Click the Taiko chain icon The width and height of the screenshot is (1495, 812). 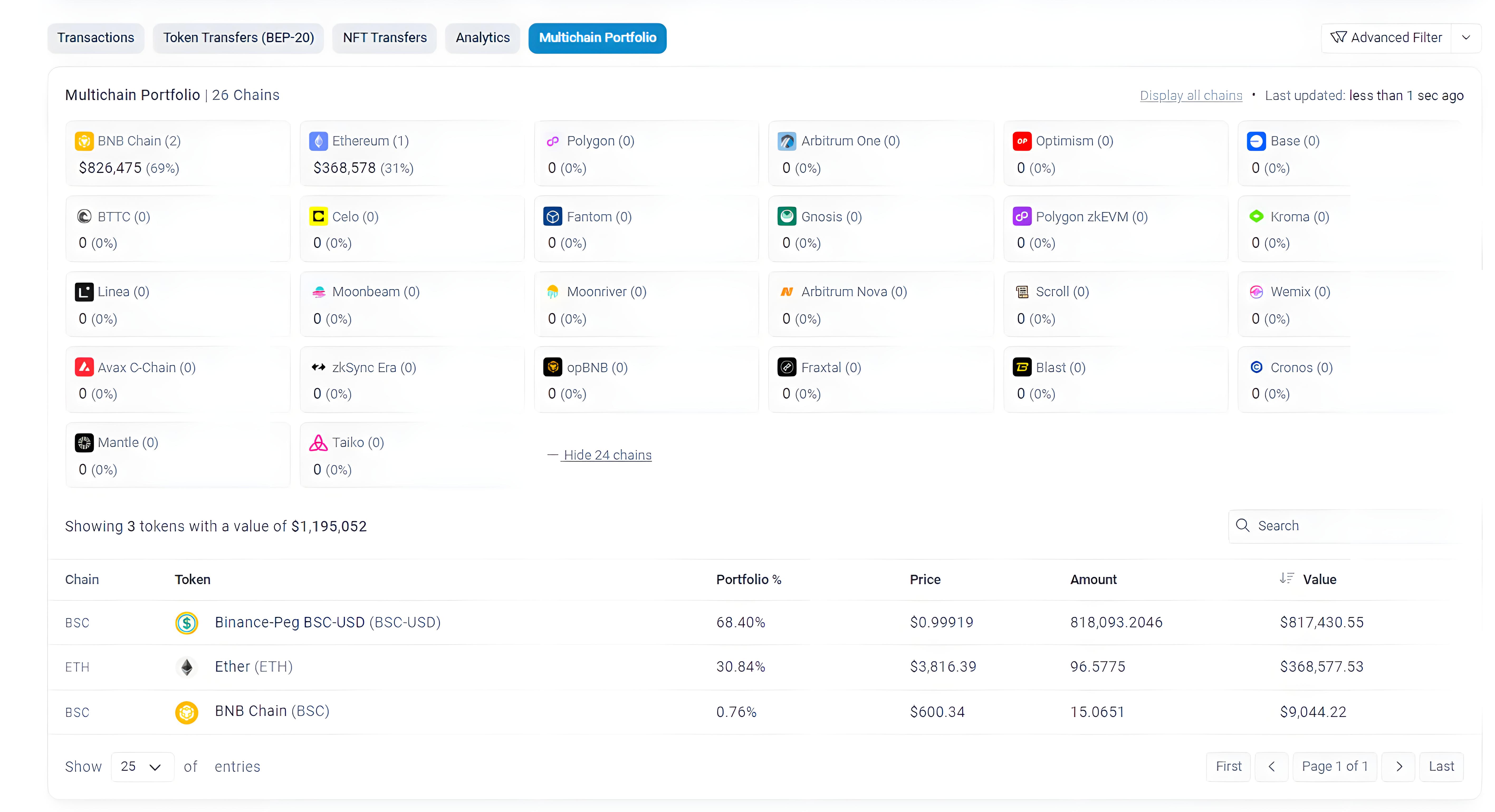click(319, 443)
